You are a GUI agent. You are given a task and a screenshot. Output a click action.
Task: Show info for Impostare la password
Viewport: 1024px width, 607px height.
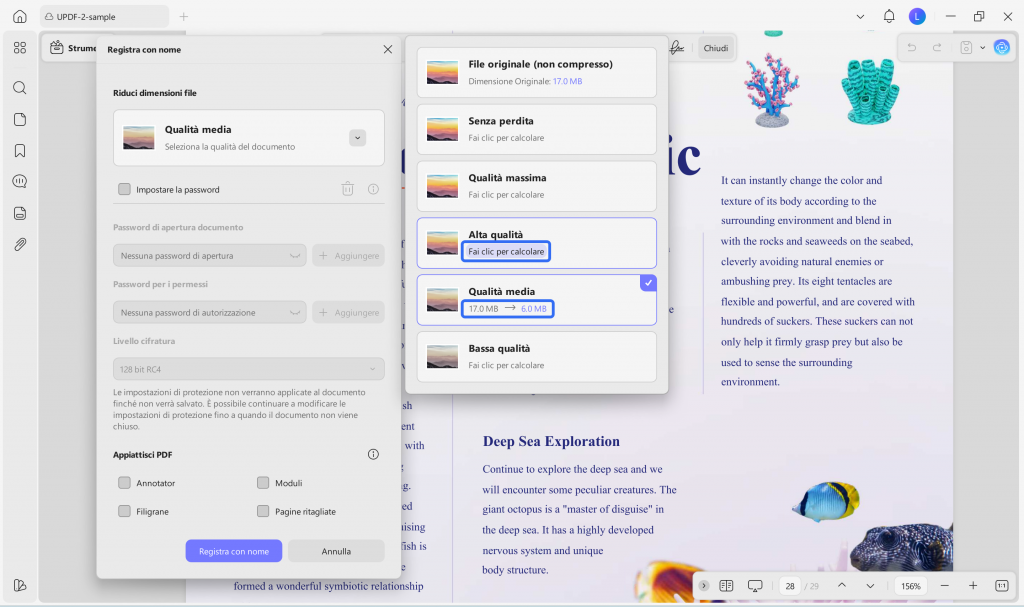tap(373, 189)
